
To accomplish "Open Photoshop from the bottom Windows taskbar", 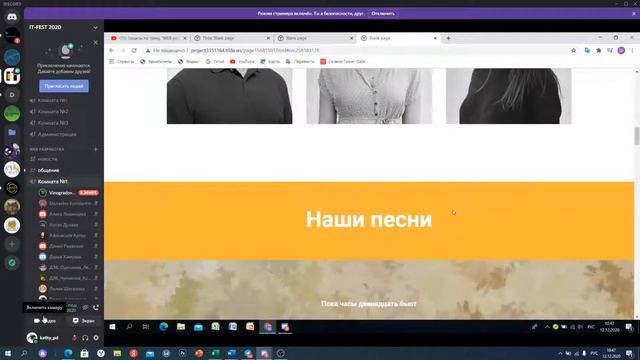I will coord(182,353).
